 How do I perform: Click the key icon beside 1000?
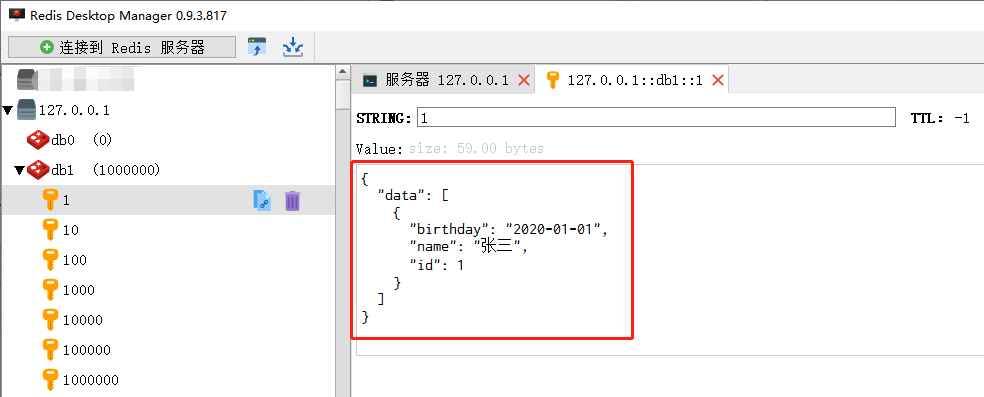(50, 290)
